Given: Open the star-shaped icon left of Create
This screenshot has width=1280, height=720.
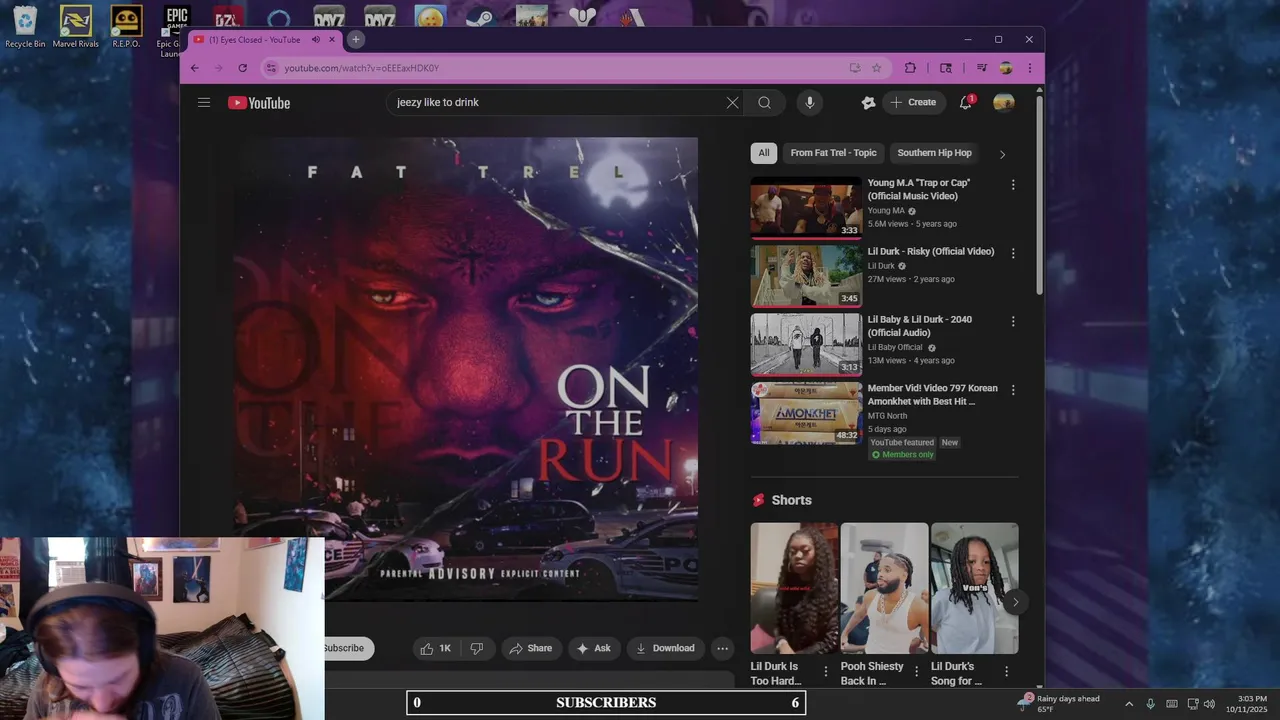Looking at the screenshot, I should tap(868, 102).
